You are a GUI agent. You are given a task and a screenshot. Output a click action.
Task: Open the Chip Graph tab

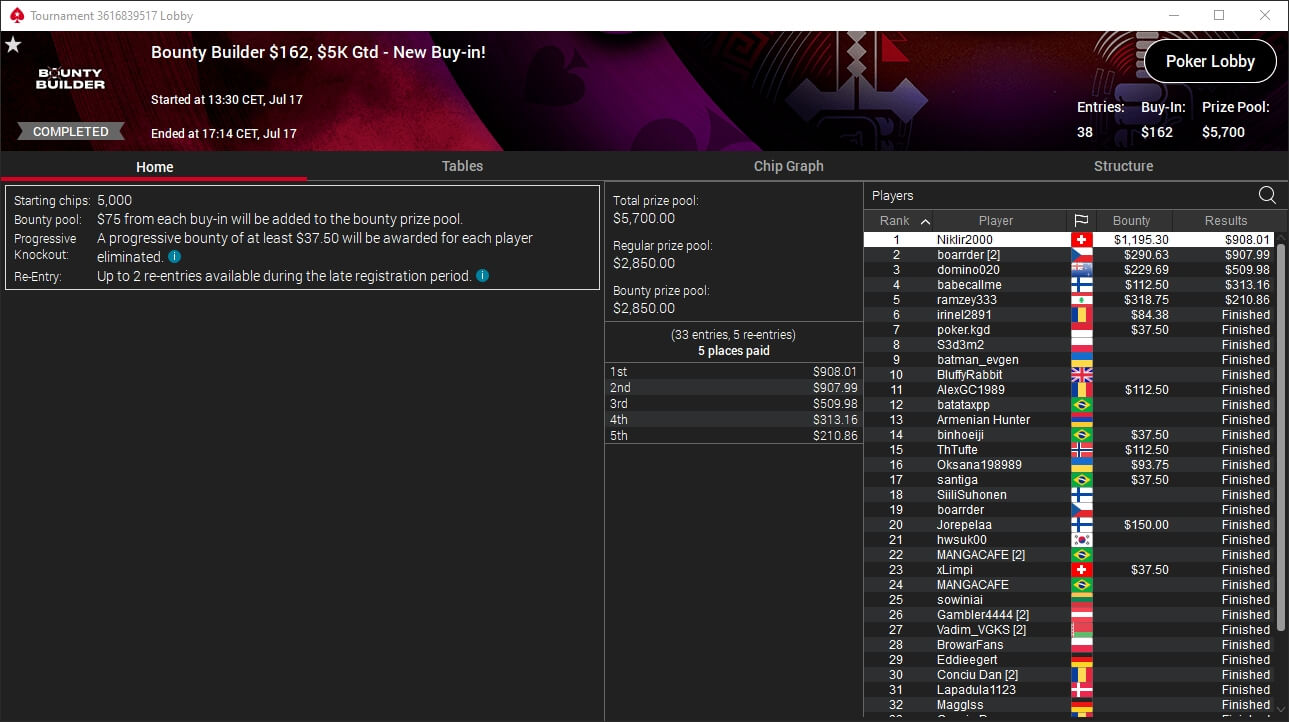coord(789,167)
